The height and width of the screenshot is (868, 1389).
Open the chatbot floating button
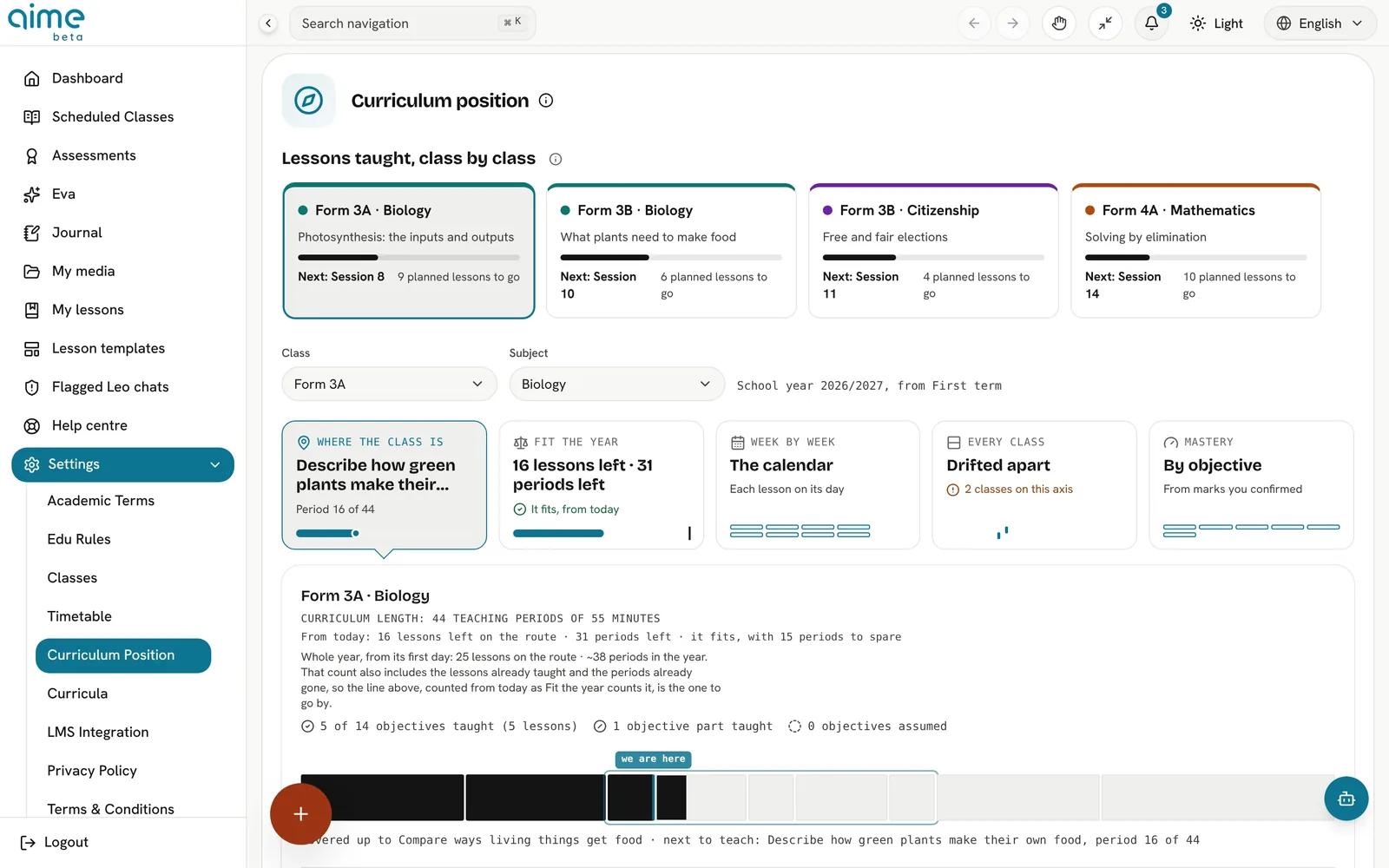pyautogui.click(x=1346, y=799)
